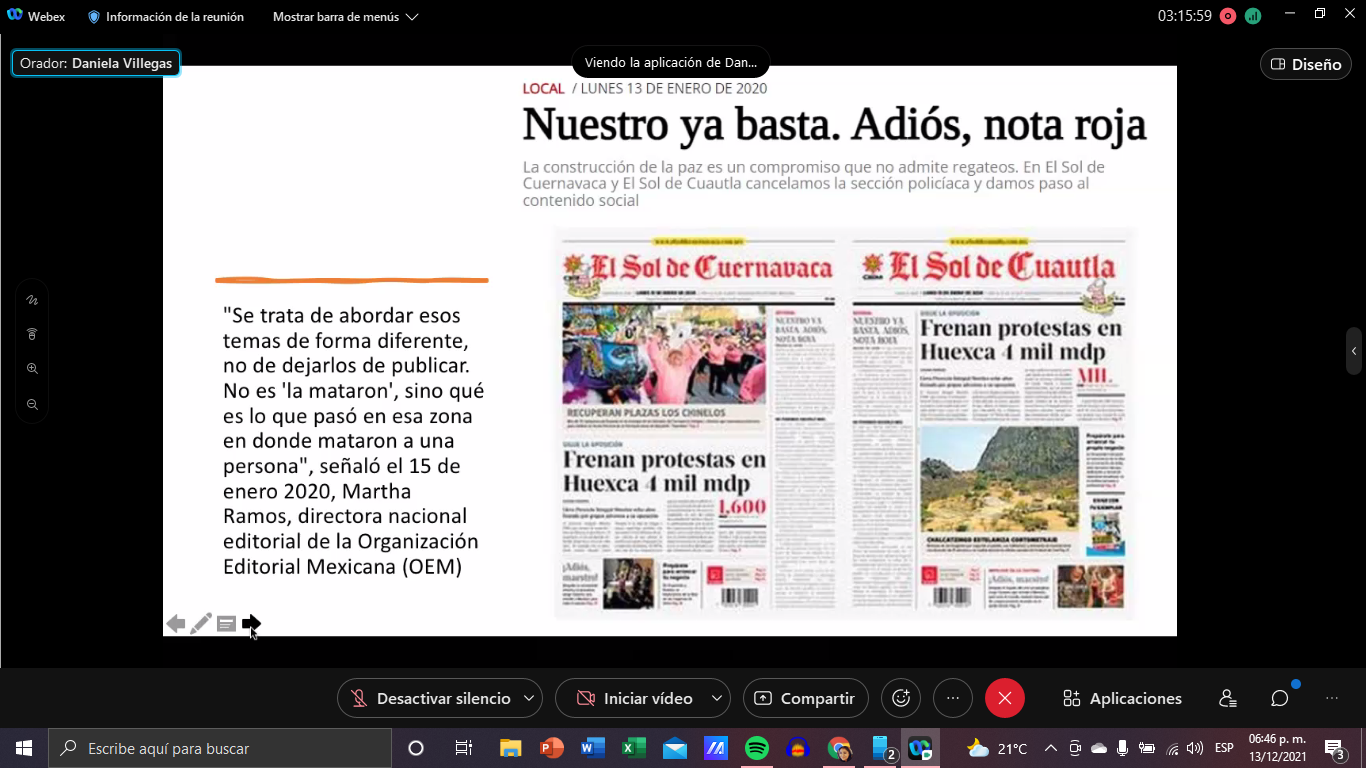Screen dimensions: 1366x768
Task: Switch to PowerPoint on the taskbar
Action: point(552,748)
